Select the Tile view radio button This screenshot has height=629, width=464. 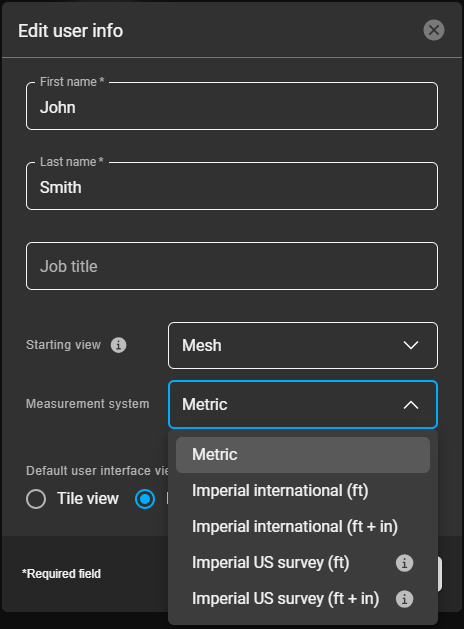click(x=36, y=499)
